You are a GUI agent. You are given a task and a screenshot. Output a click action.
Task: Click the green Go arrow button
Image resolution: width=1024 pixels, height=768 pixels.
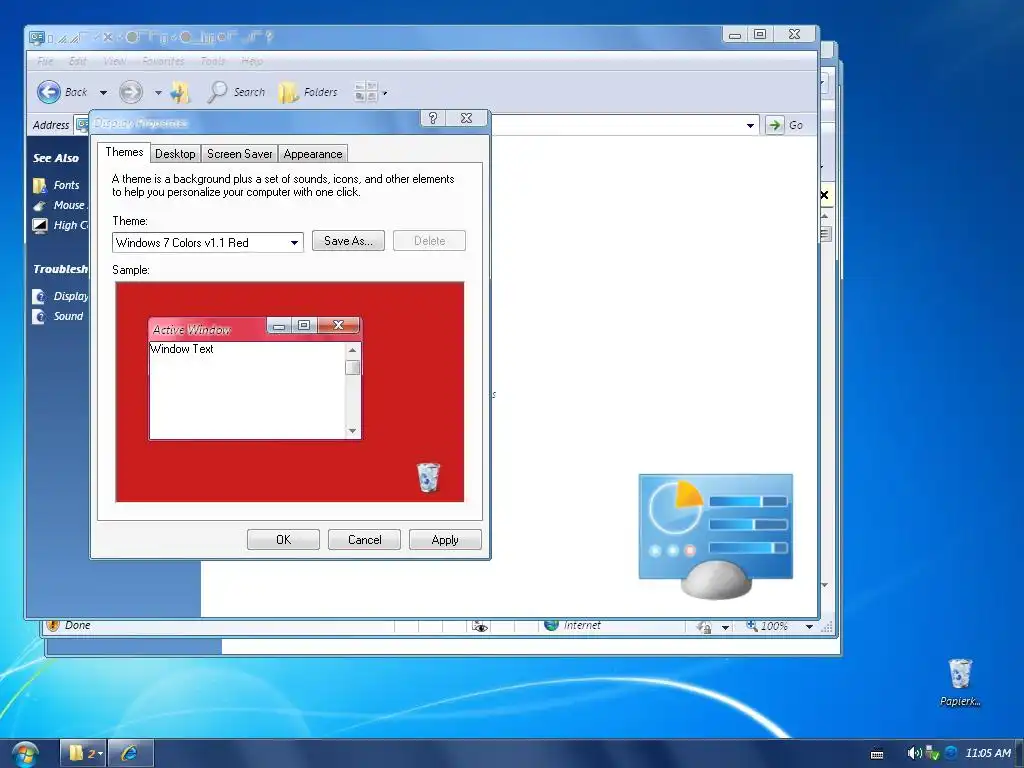click(775, 125)
